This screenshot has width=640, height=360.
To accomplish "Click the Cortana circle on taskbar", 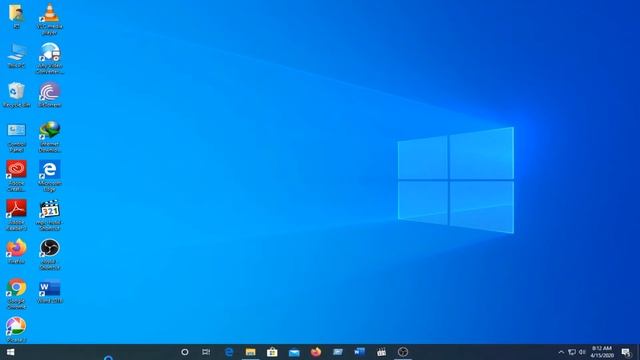I will 184,352.
